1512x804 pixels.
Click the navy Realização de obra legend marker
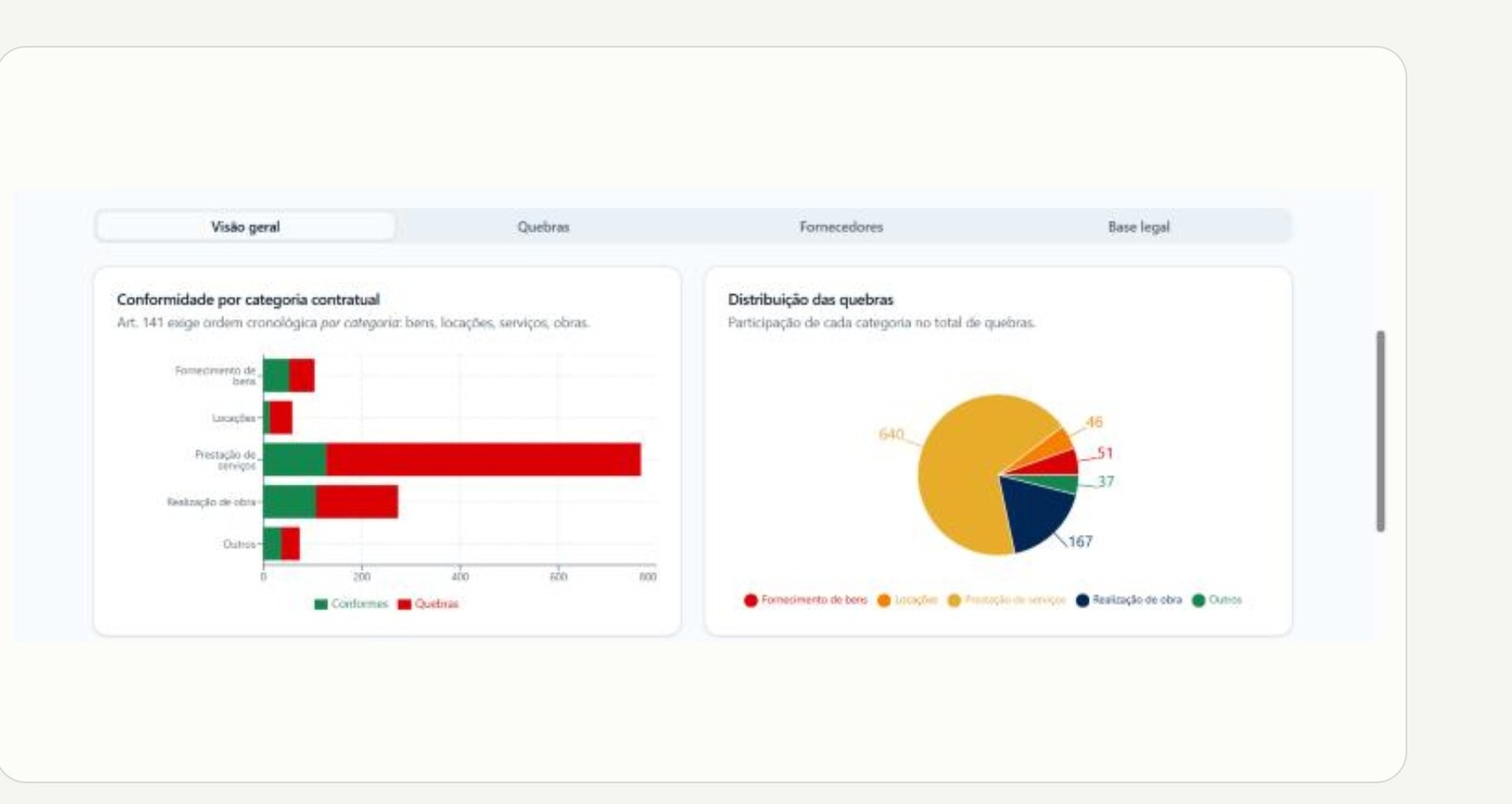pyautogui.click(x=1082, y=601)
